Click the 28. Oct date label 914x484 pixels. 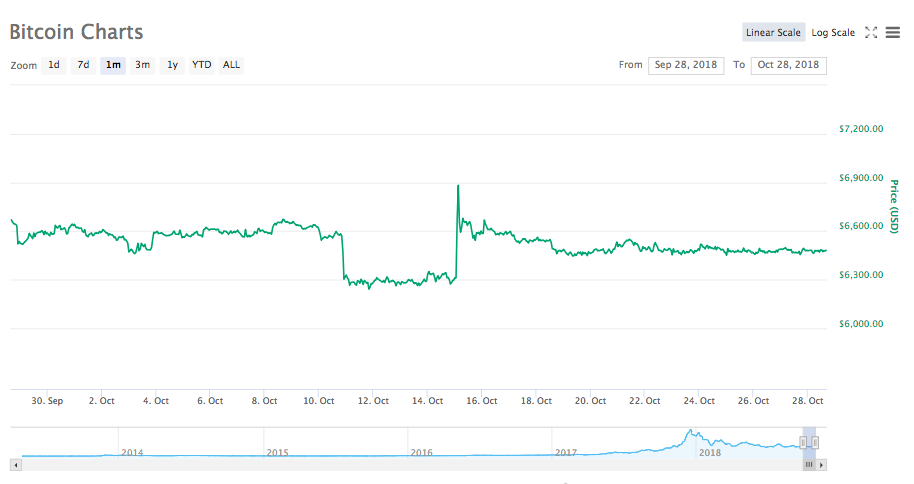pos(807,401)
